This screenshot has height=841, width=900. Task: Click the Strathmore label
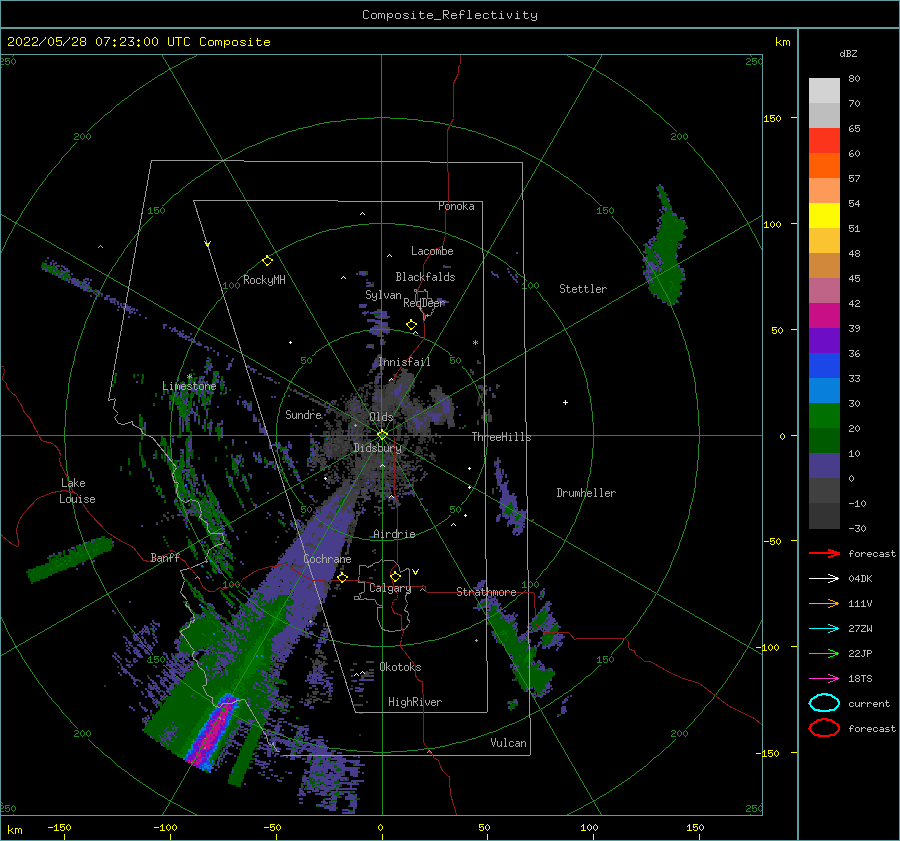point(486,592)
